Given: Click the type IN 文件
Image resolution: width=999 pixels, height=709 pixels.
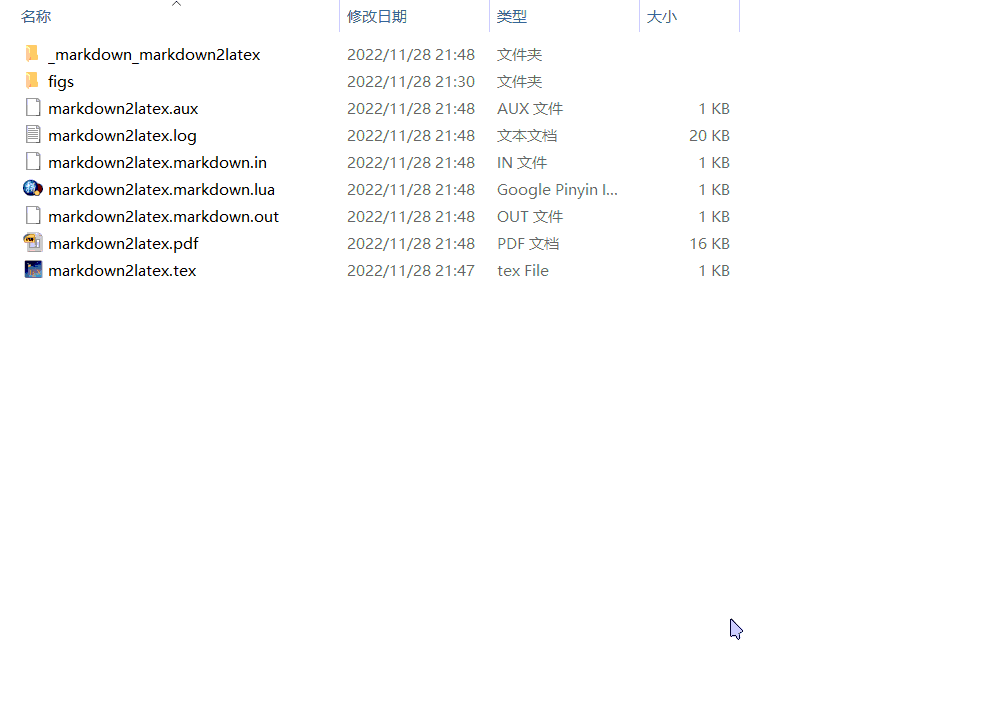Looking at the screenshot, I should [522, 162].
